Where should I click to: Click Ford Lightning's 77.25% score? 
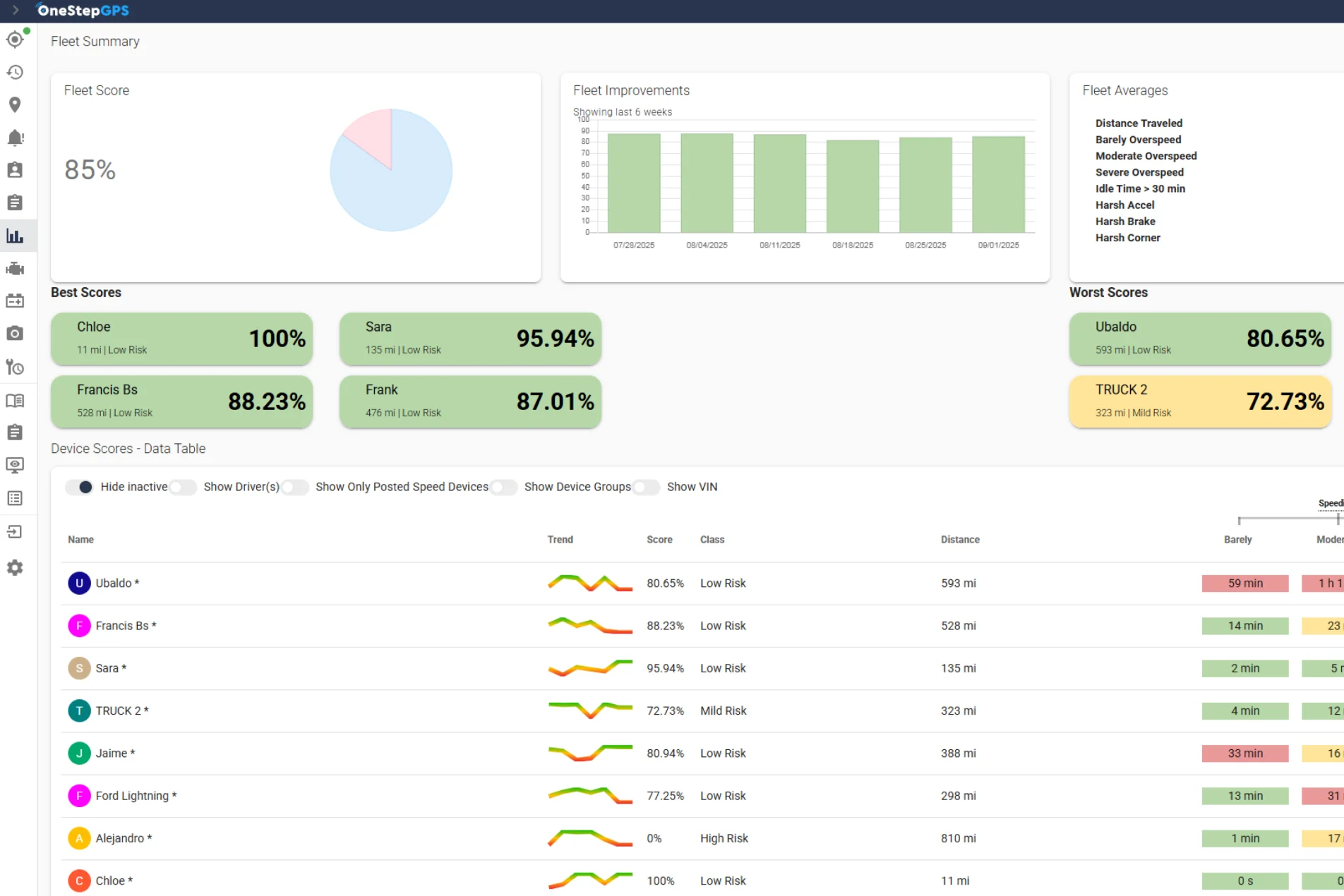click(x=665, y=795)
